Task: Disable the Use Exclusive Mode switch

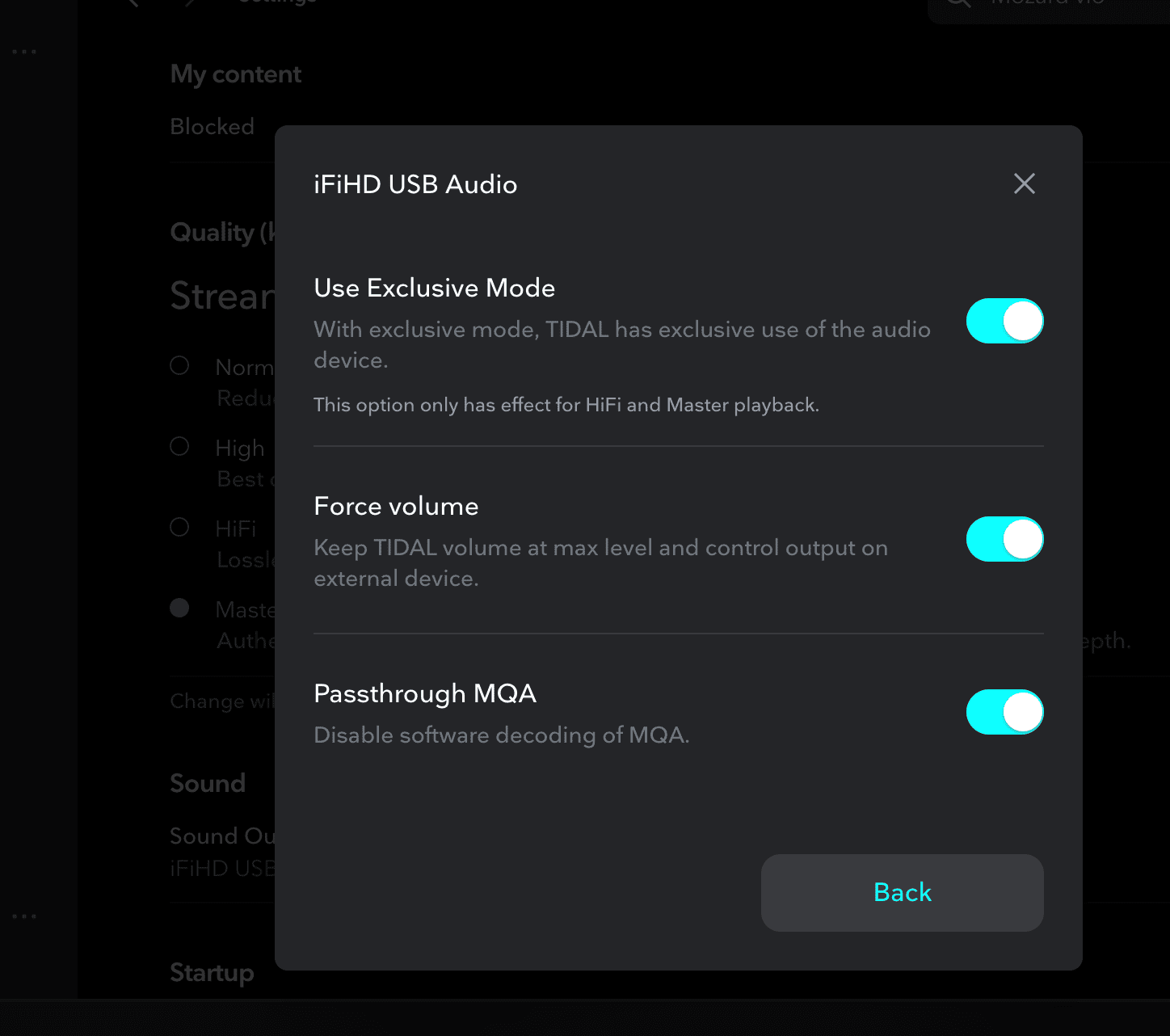Action: pos(1004,321)
